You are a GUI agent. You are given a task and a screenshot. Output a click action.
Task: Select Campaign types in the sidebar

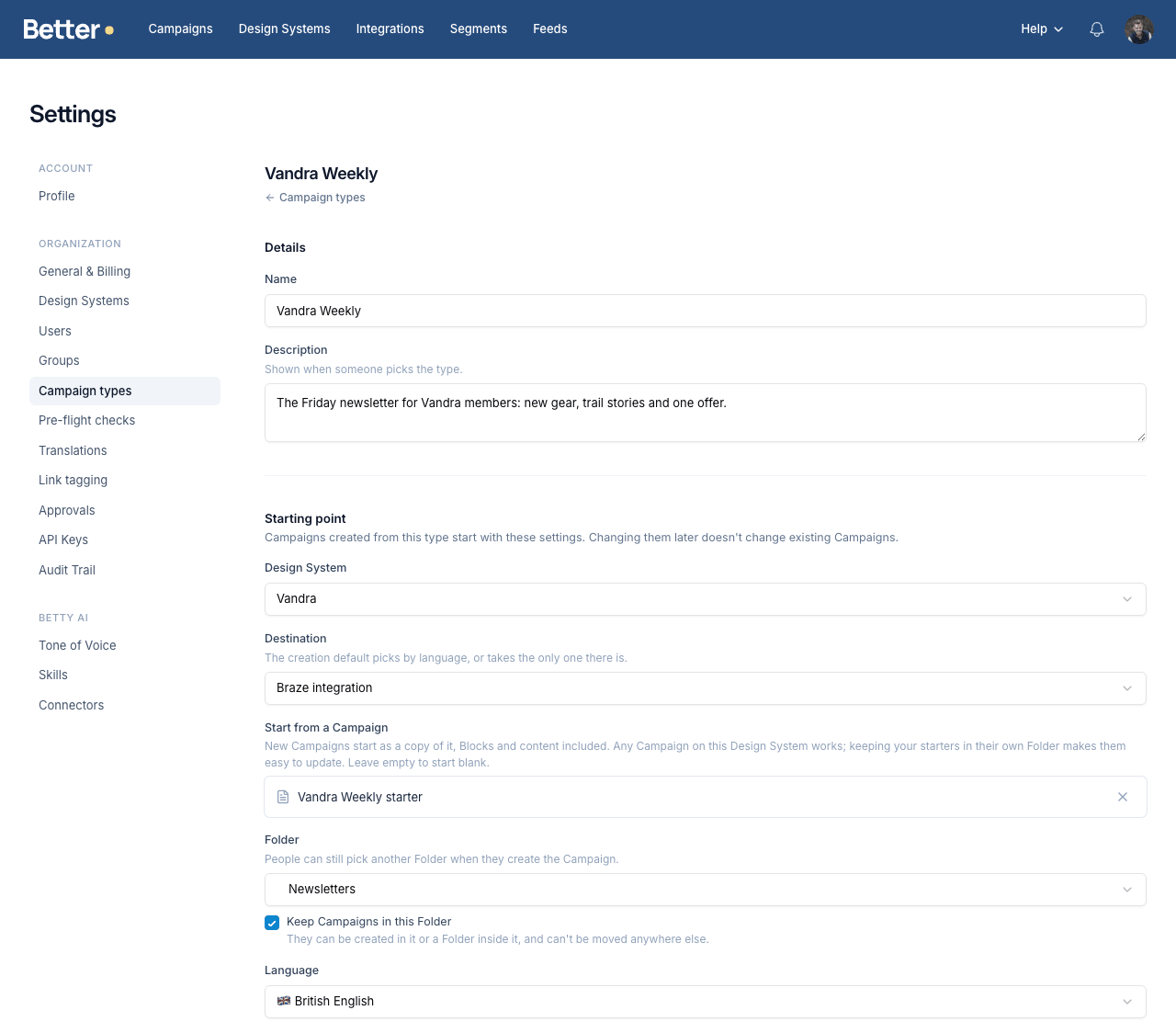click(125, 391)
